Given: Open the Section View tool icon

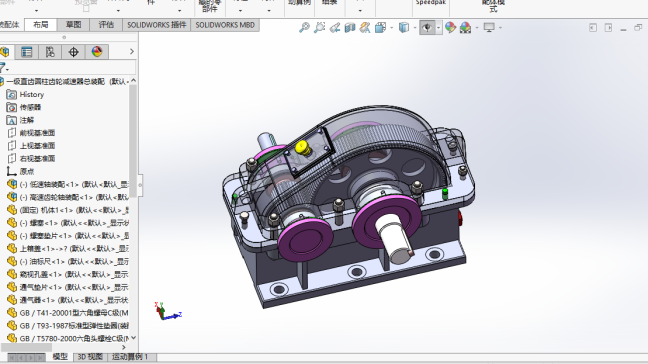Looking at the screenshot, I should point(350,28).
